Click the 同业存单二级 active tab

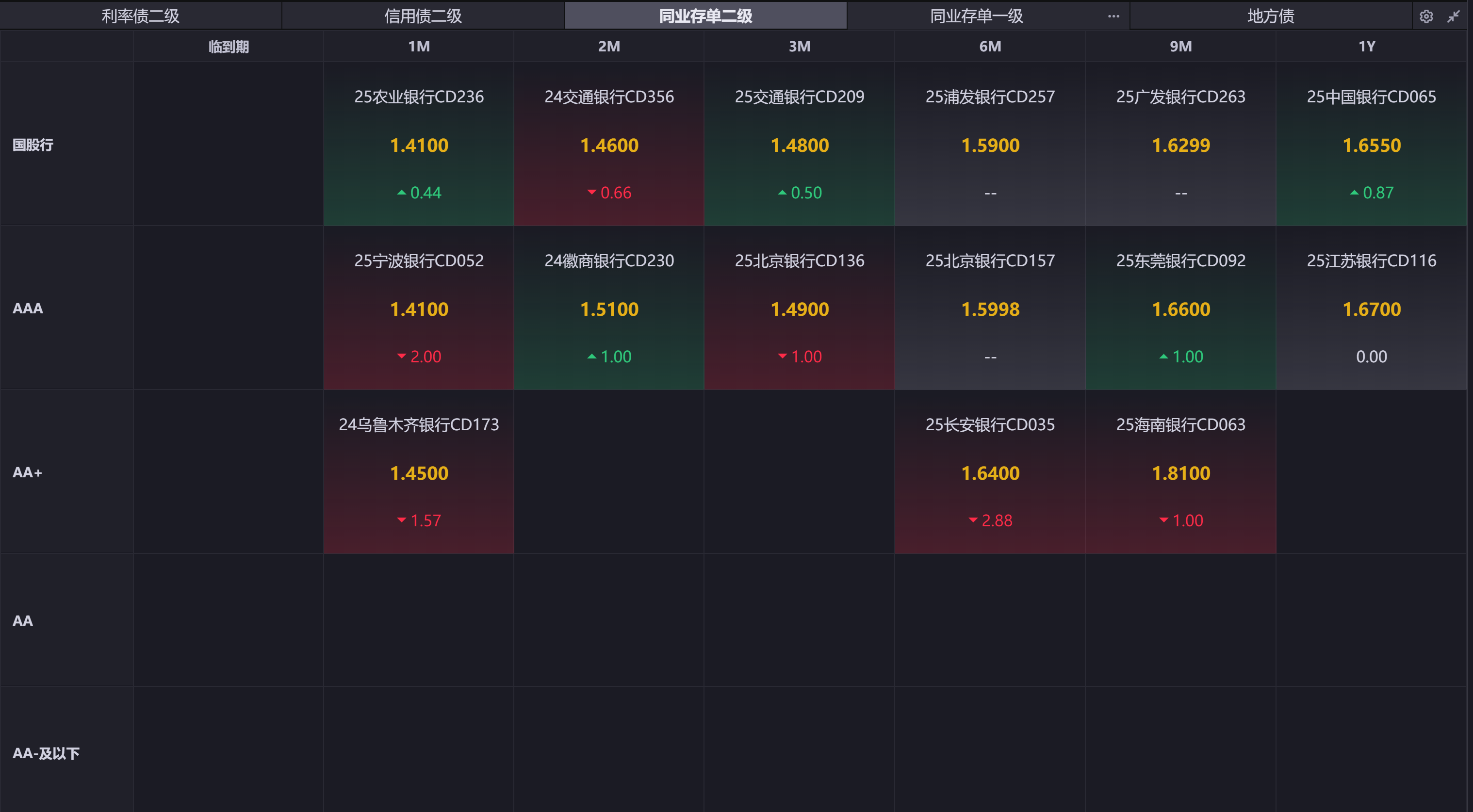[705, 16]
